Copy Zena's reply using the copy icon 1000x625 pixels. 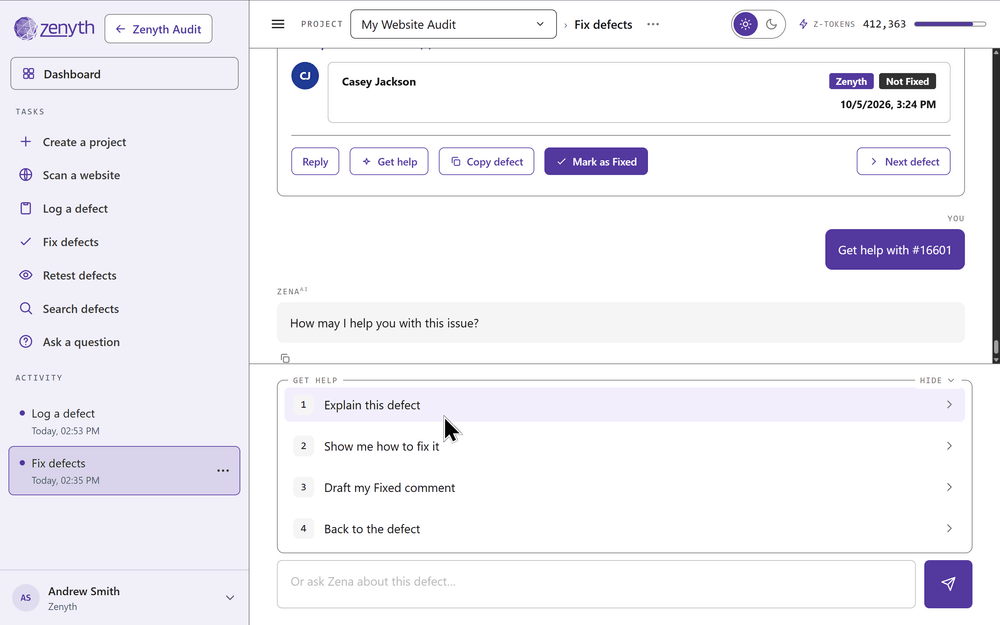pos(285,358)
